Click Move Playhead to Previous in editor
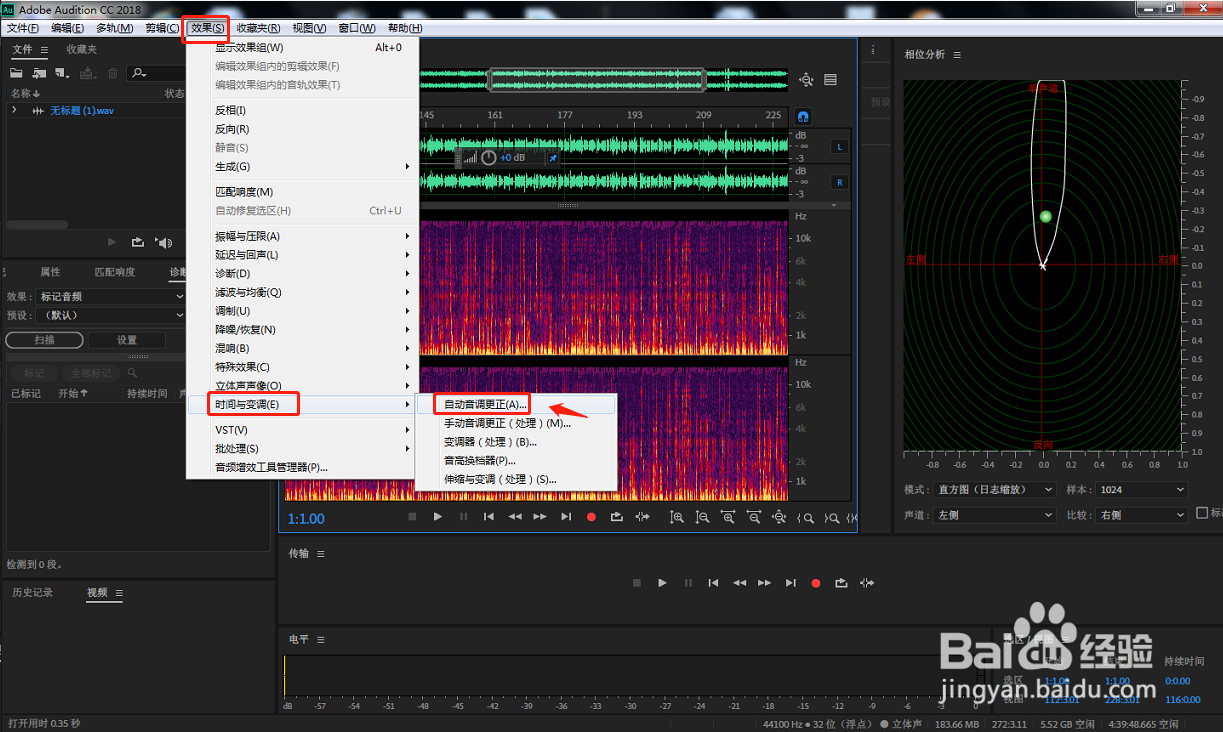This screenshot has width=1223, height=732. (x=489, y=516)
